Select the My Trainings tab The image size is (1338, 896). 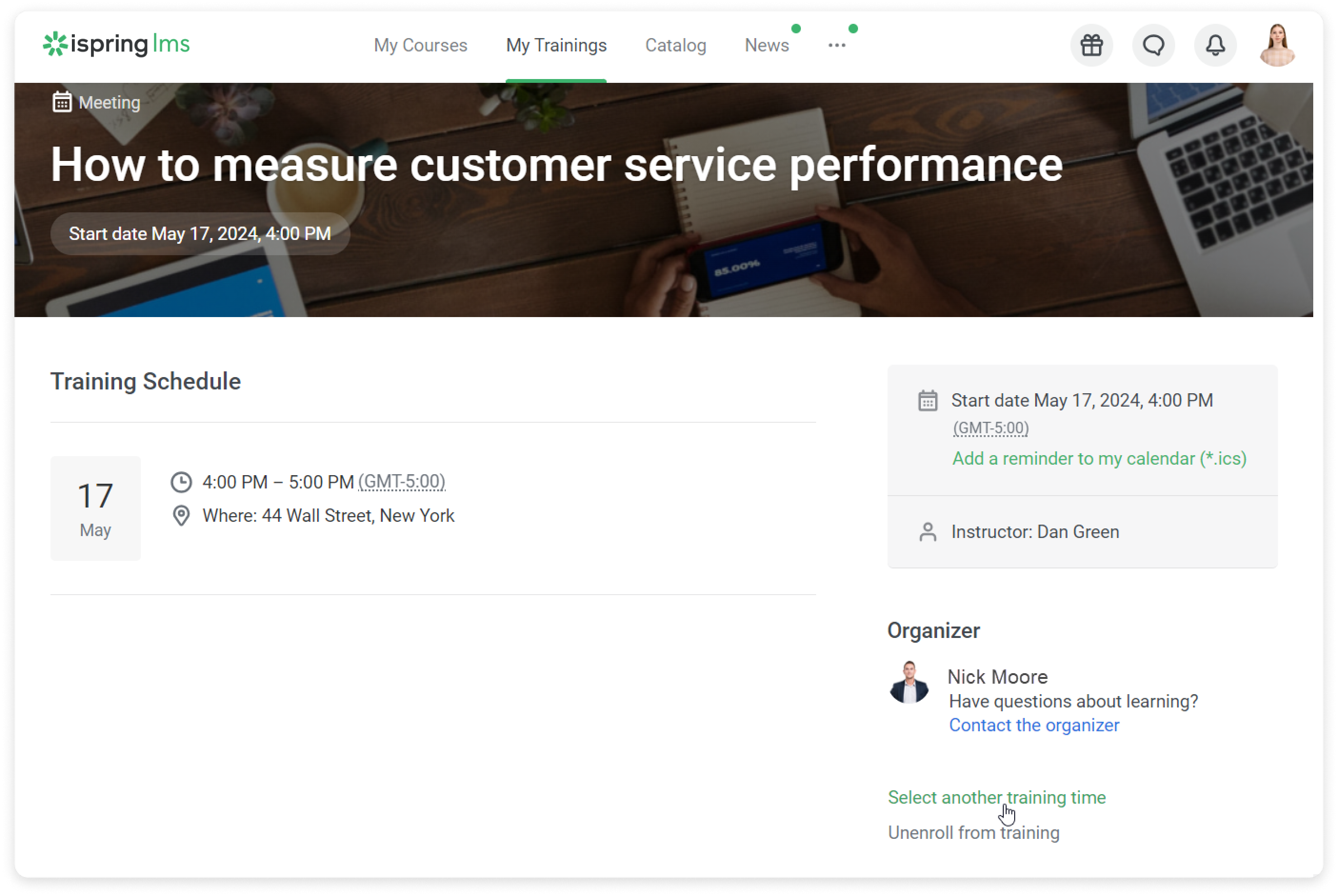click(x=556, y=45)
